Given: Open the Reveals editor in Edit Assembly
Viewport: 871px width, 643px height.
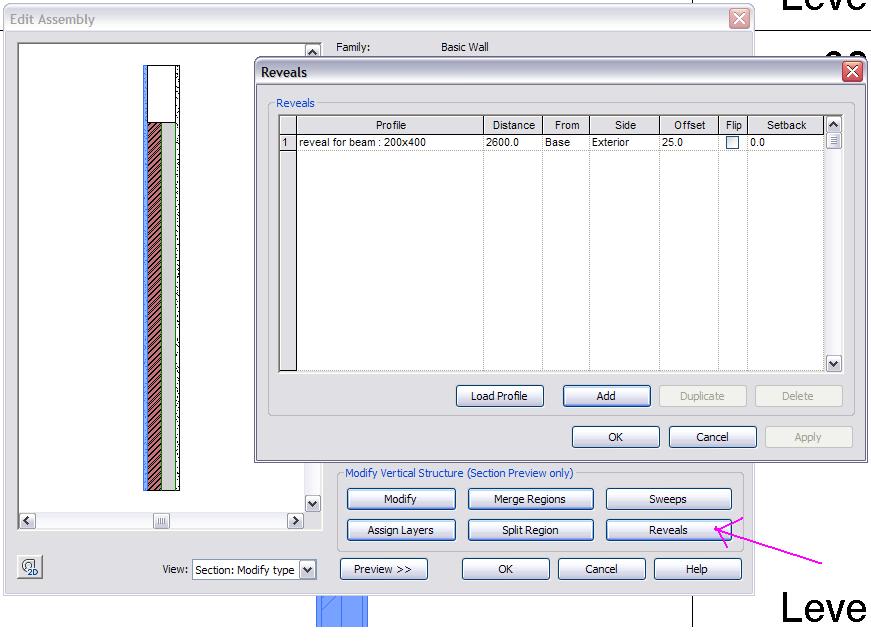Looking at the screenshot, I should pos(668,530).
